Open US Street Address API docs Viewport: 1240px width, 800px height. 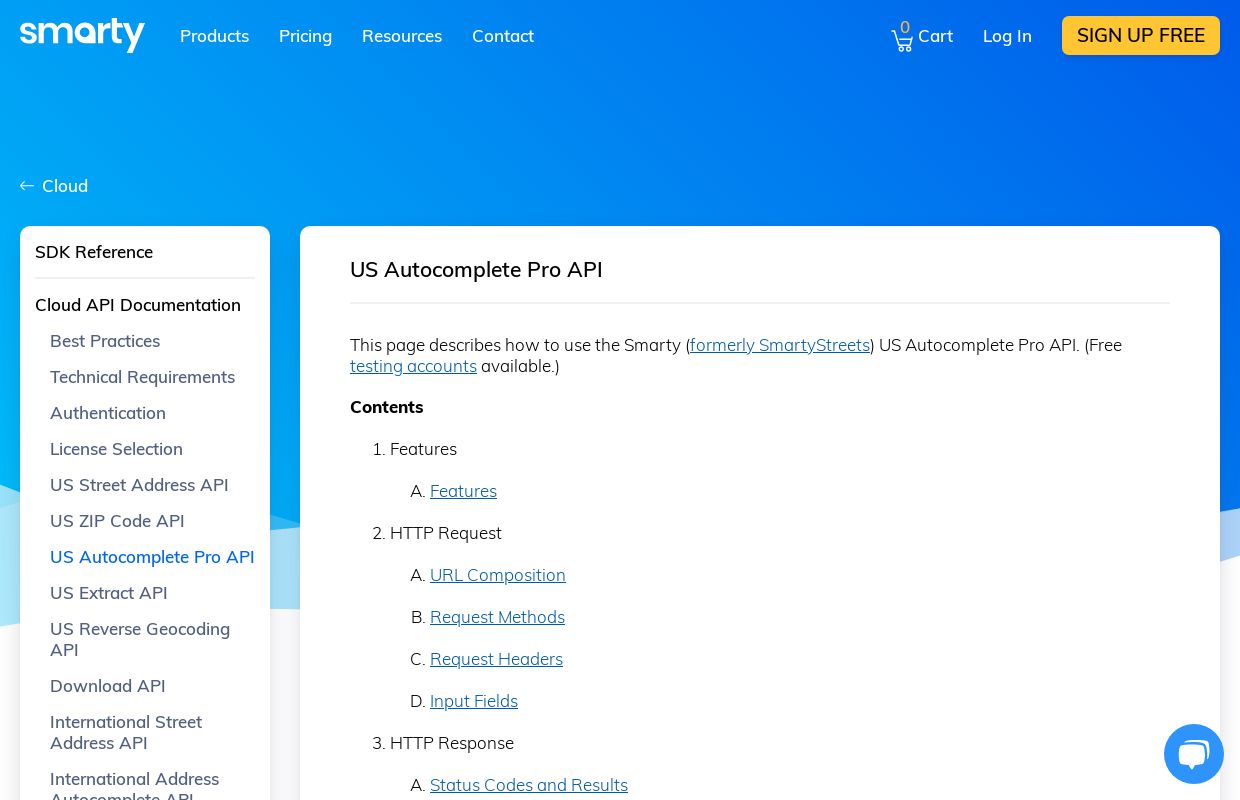pyautogui.click(x=139, y=485)
